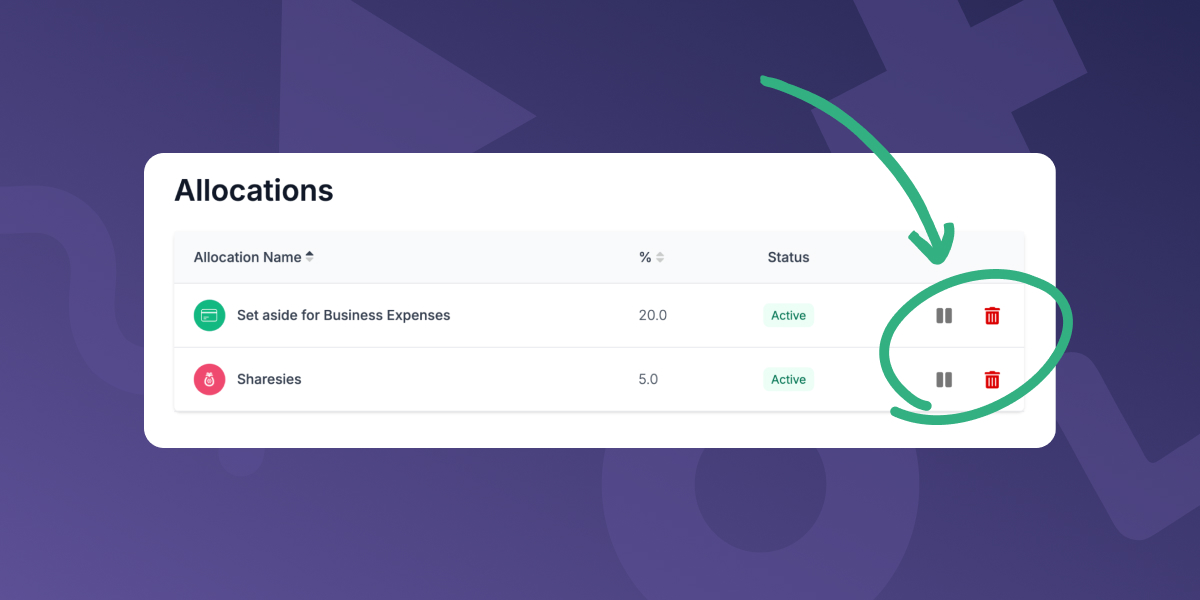This screenshot has width=1200, height=600.
Task: Select the pause icon highlighted by the arrow
Action: click(944, 315)
